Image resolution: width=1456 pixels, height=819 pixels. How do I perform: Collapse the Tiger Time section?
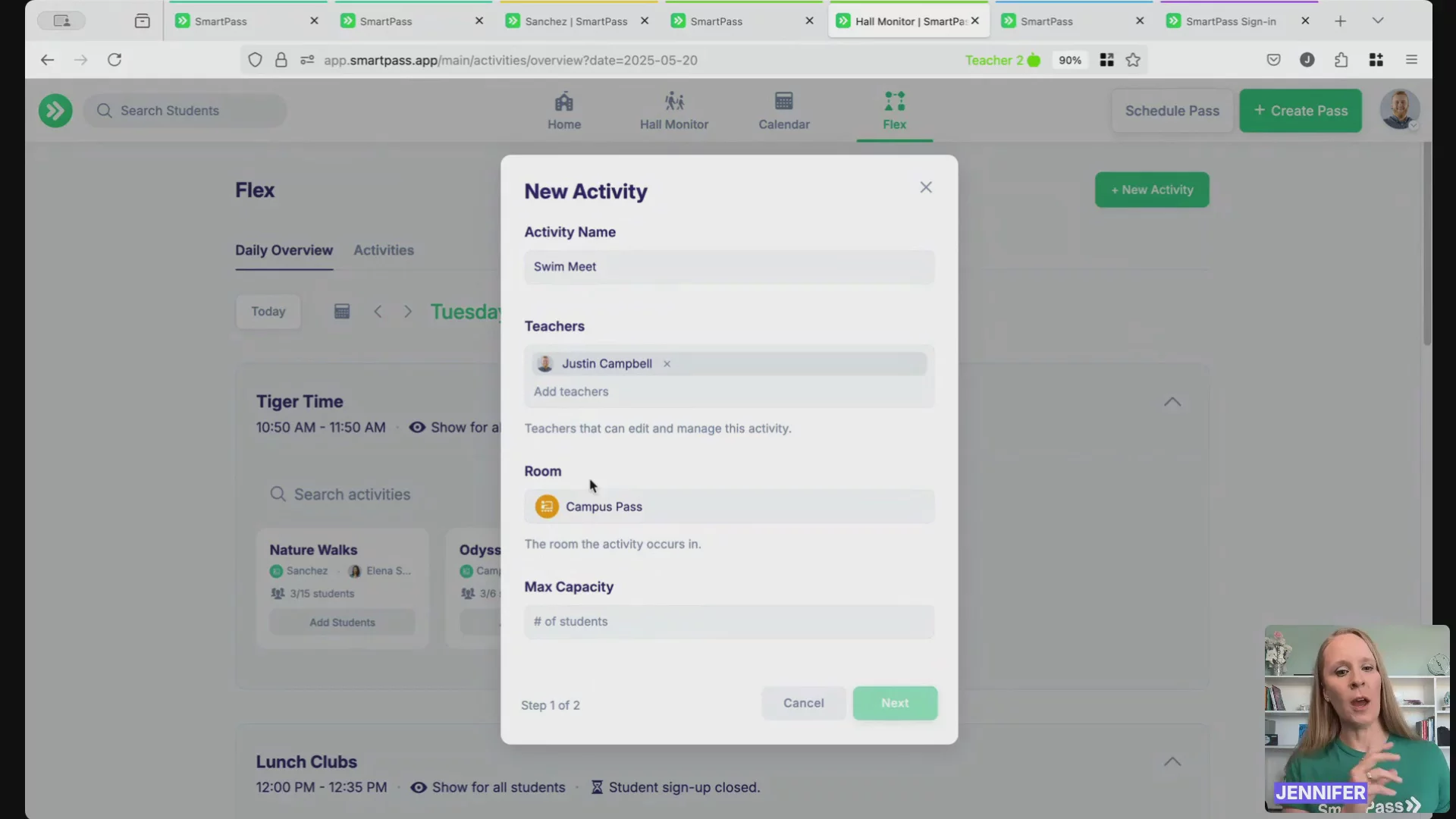click(1172, 402)
